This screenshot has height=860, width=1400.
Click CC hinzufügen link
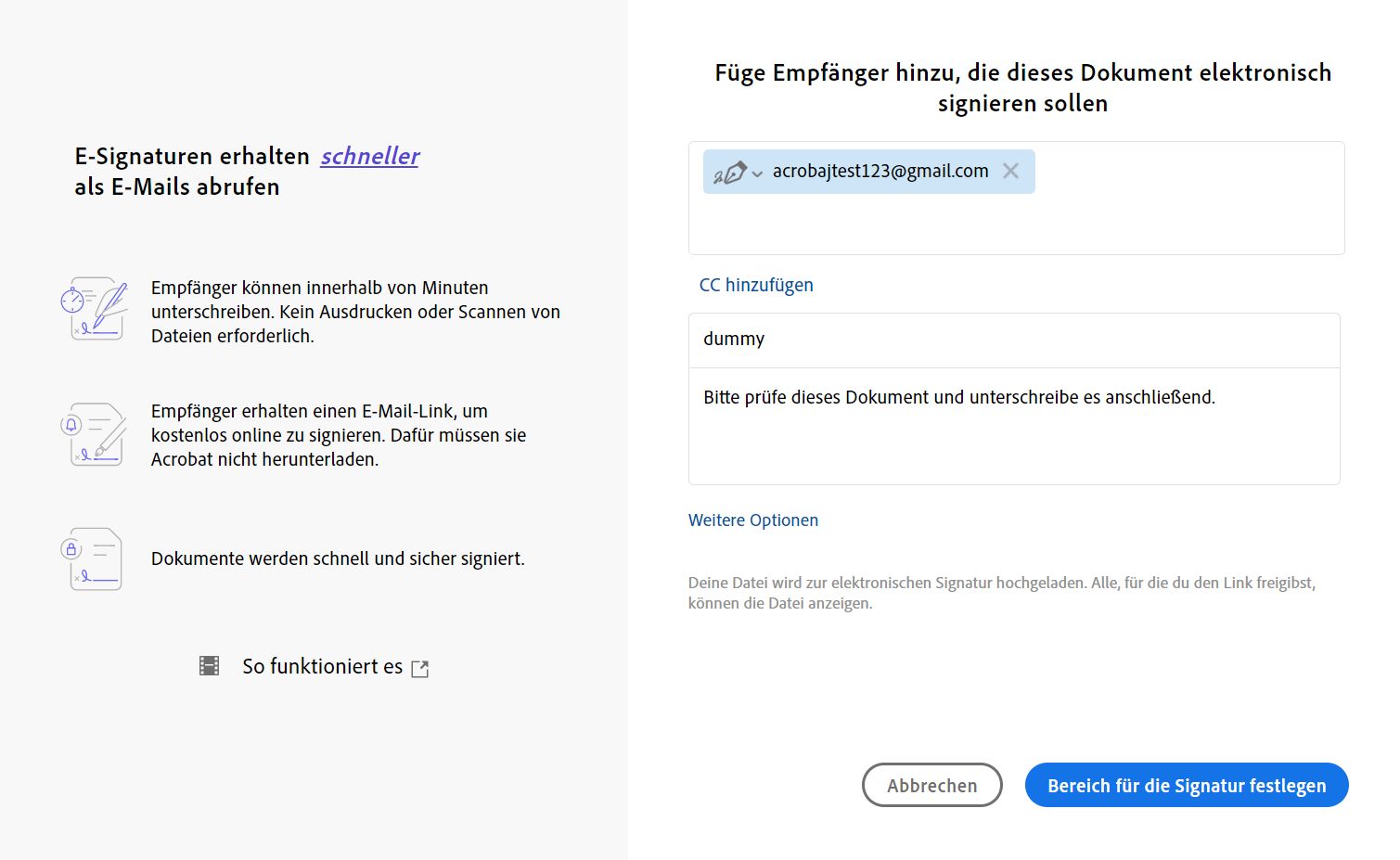(x=756, y=285)
